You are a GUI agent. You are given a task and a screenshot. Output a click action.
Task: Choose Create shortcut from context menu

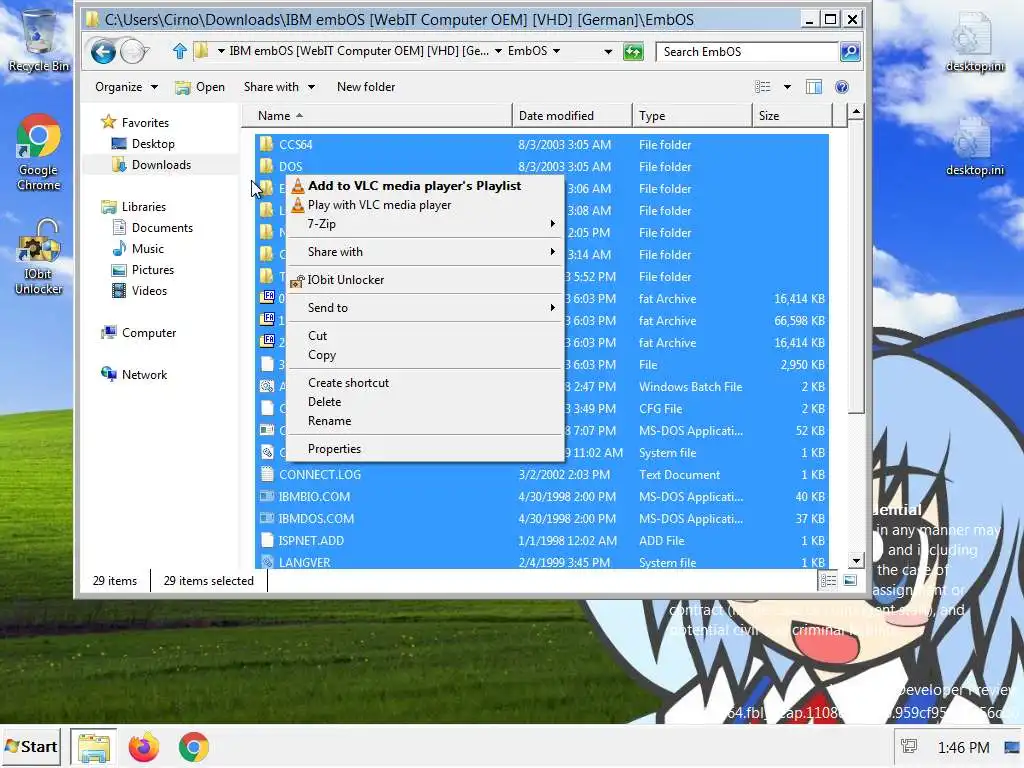pyautogui.click(x=425, y=383)
